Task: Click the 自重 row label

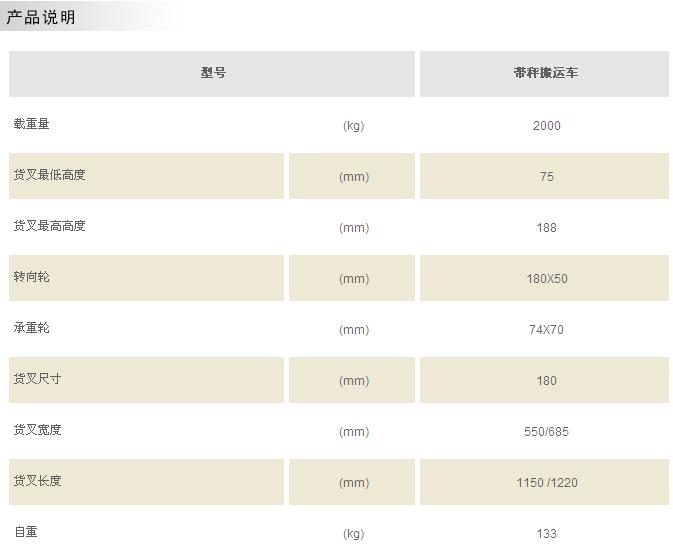Action: [26, 532]
